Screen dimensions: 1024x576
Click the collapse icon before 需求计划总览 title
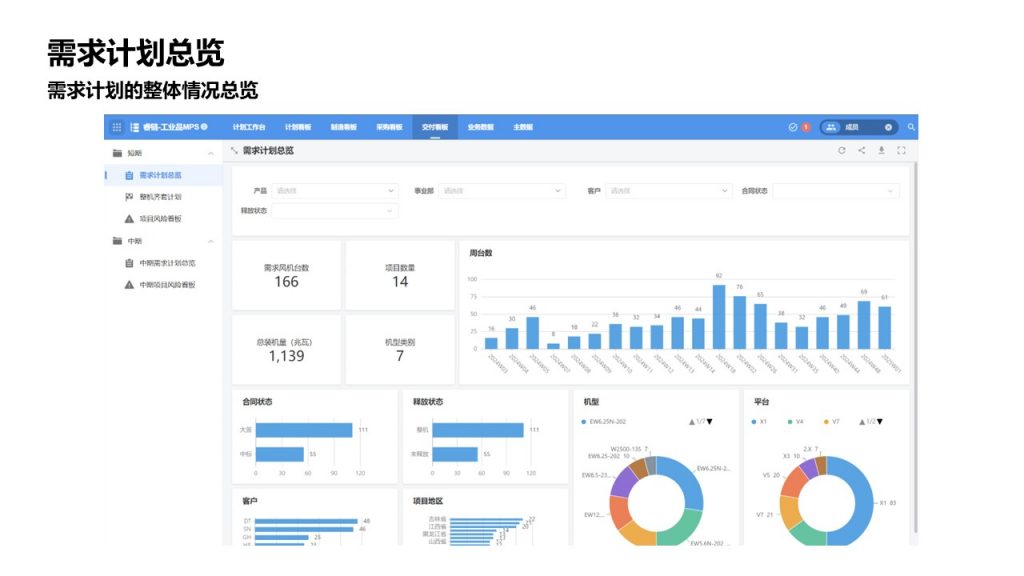point(234,150)
